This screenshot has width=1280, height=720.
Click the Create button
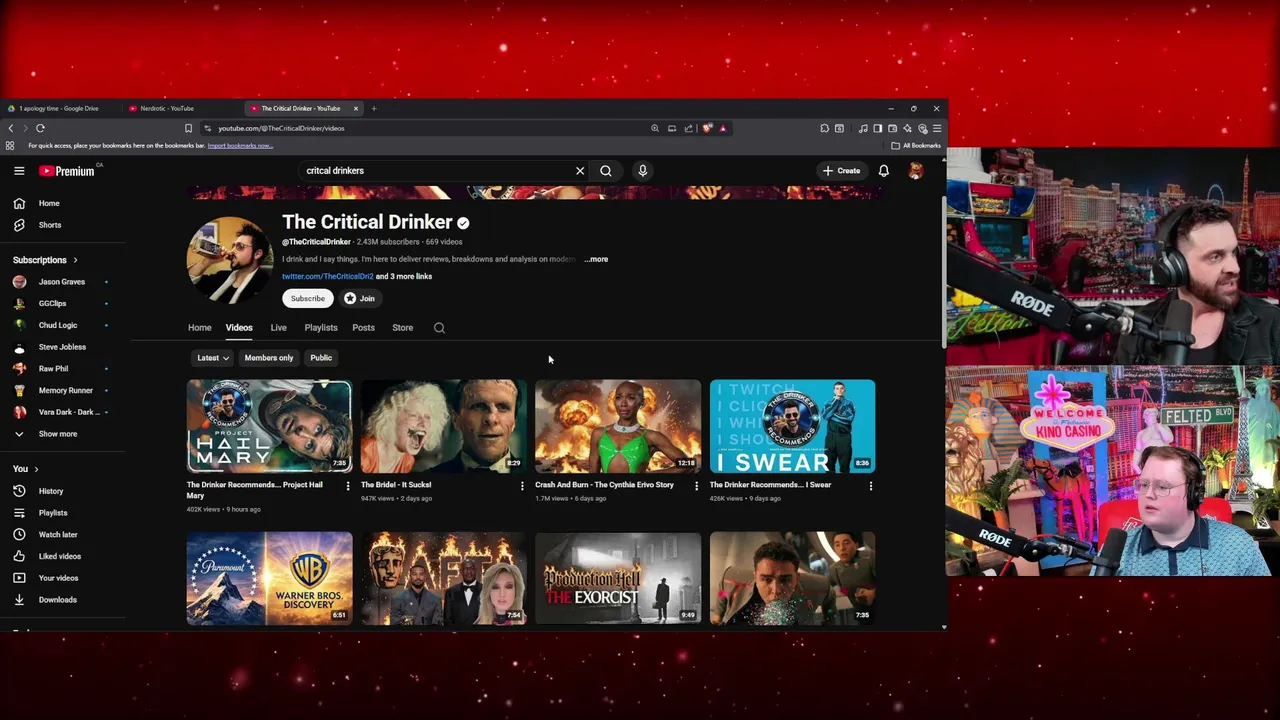point(841,171)
